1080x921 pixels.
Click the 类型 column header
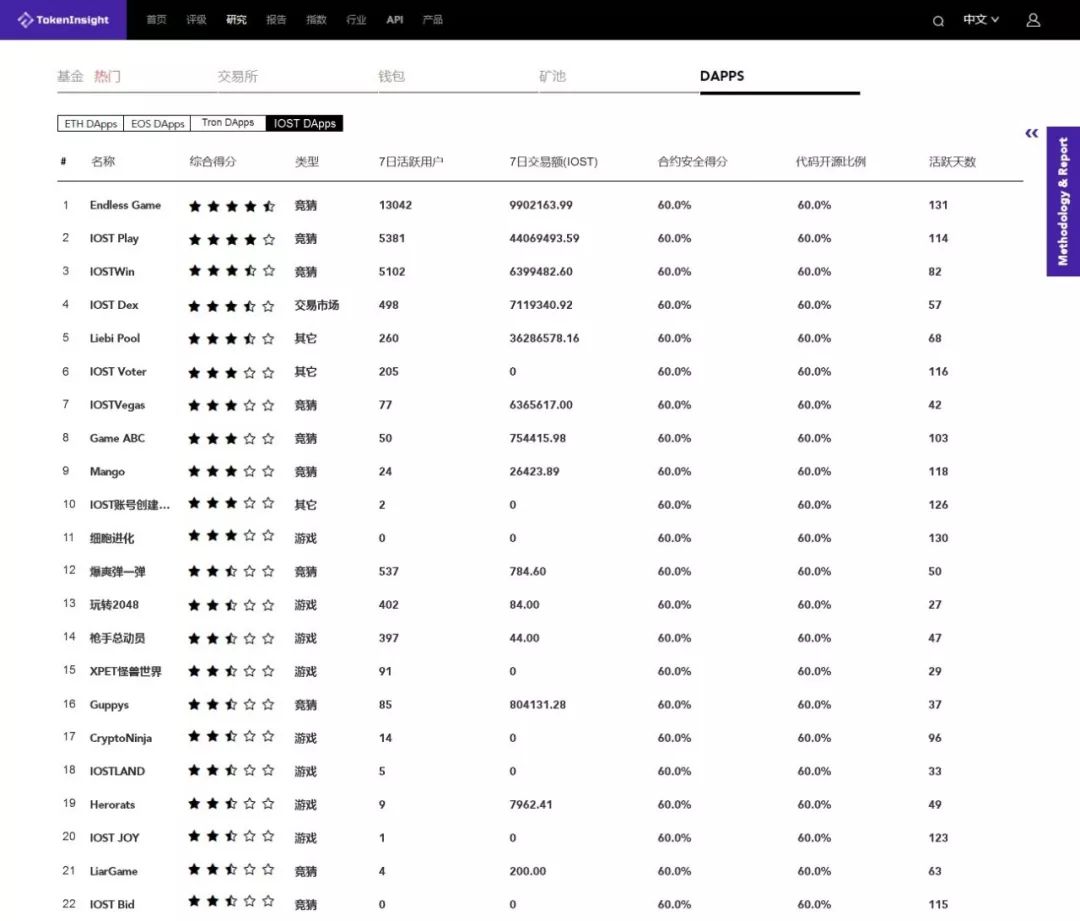[307, 161]
